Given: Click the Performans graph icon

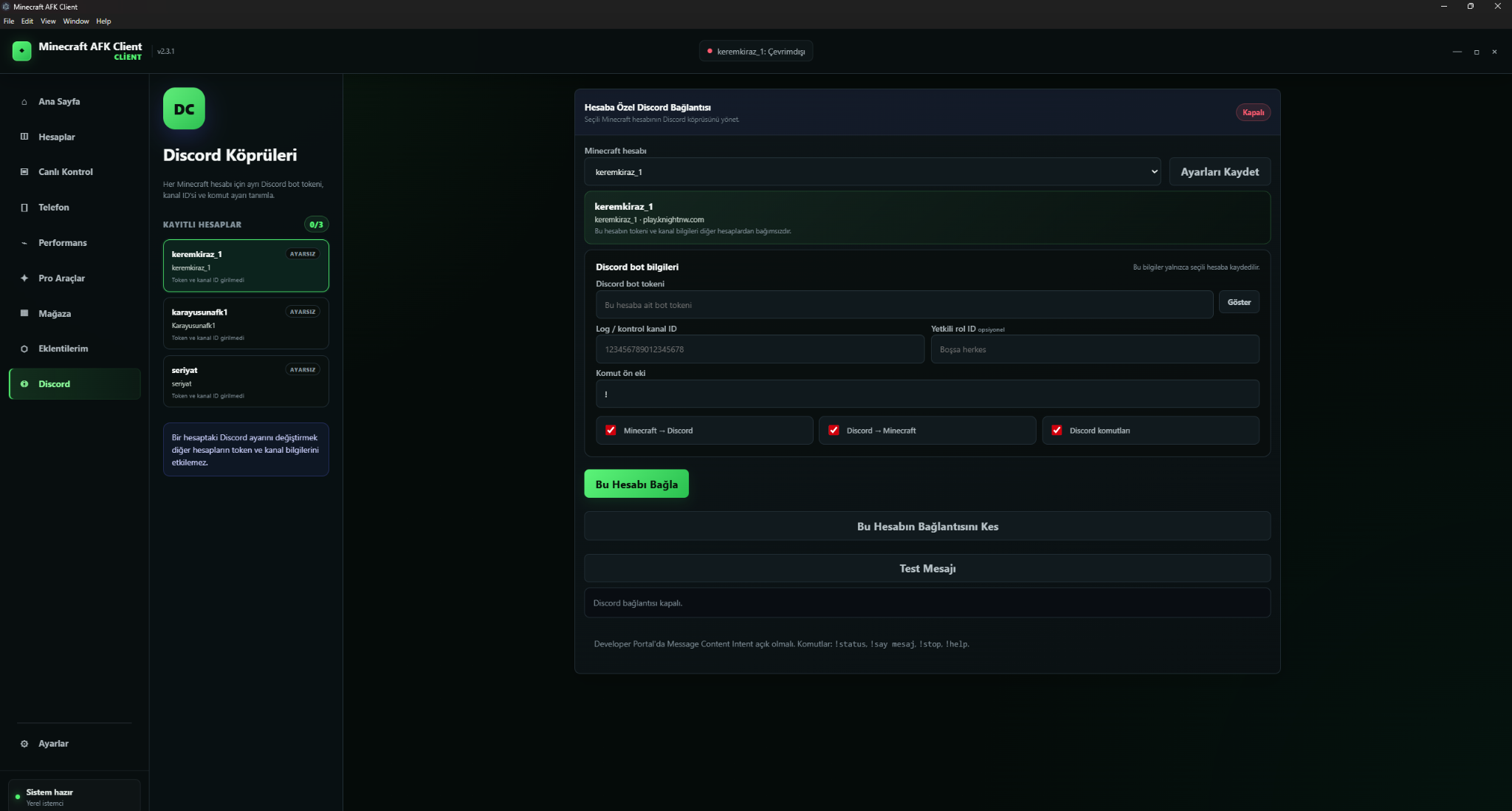Looking at the screenshot, I should pos(24,243).
